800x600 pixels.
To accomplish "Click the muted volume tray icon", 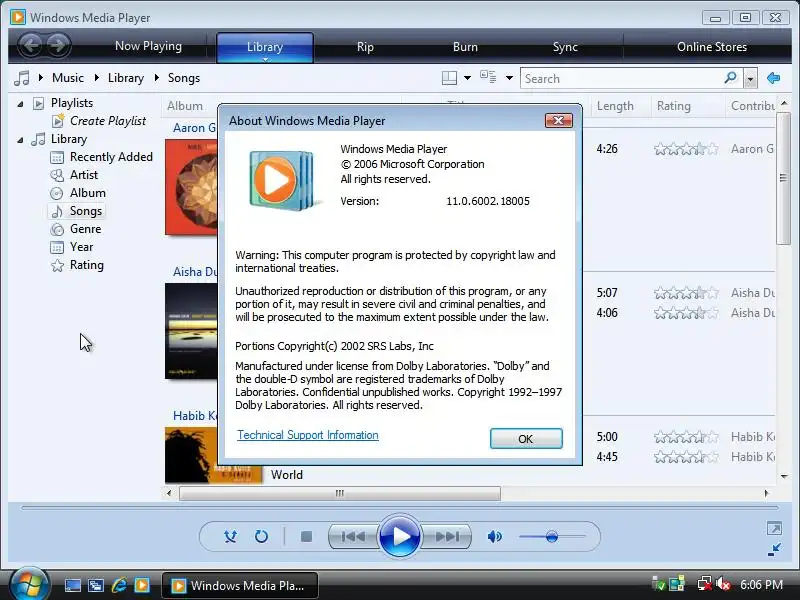I will 723,584.
